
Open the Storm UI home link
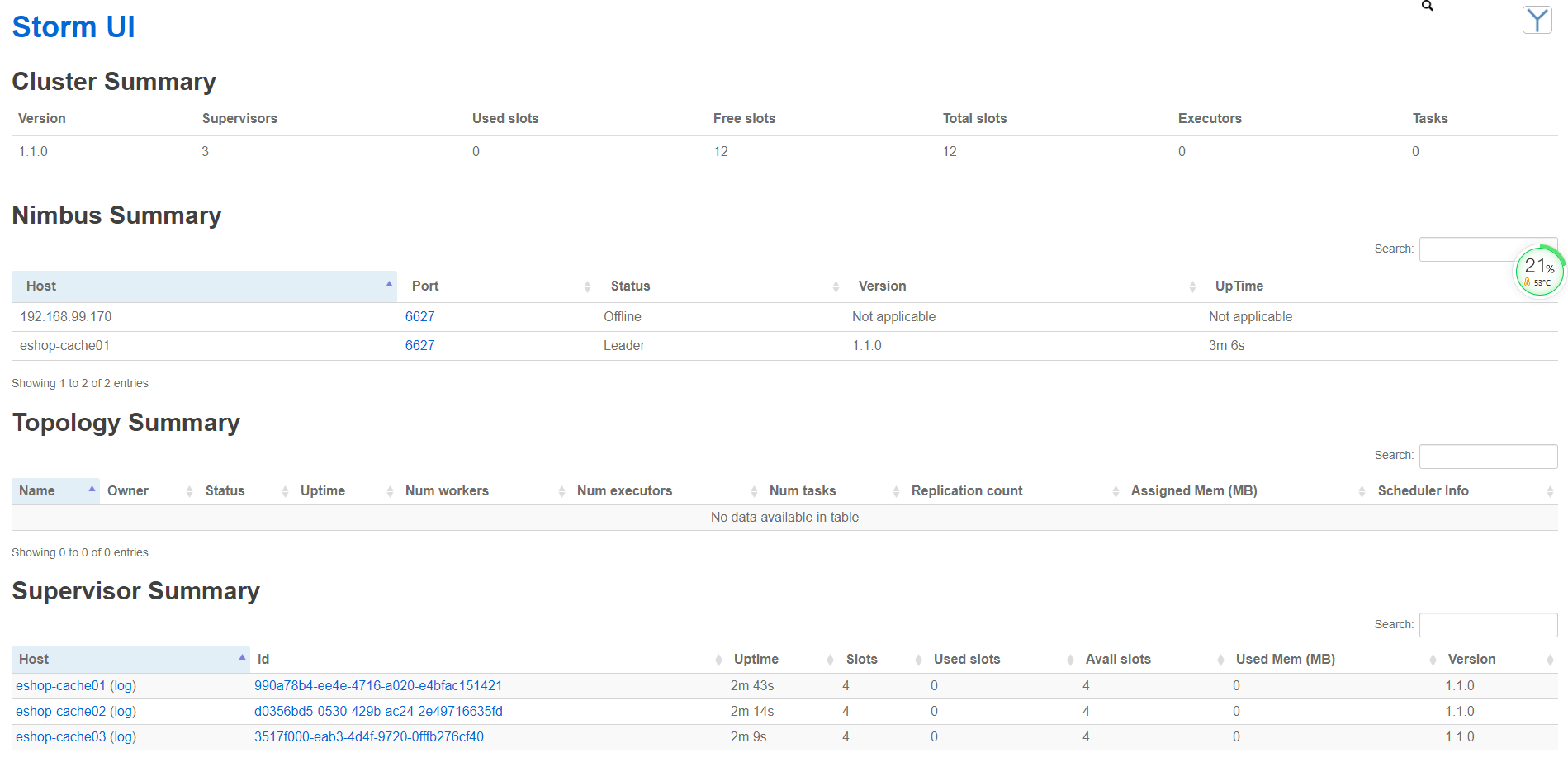(x=73, y=26)
